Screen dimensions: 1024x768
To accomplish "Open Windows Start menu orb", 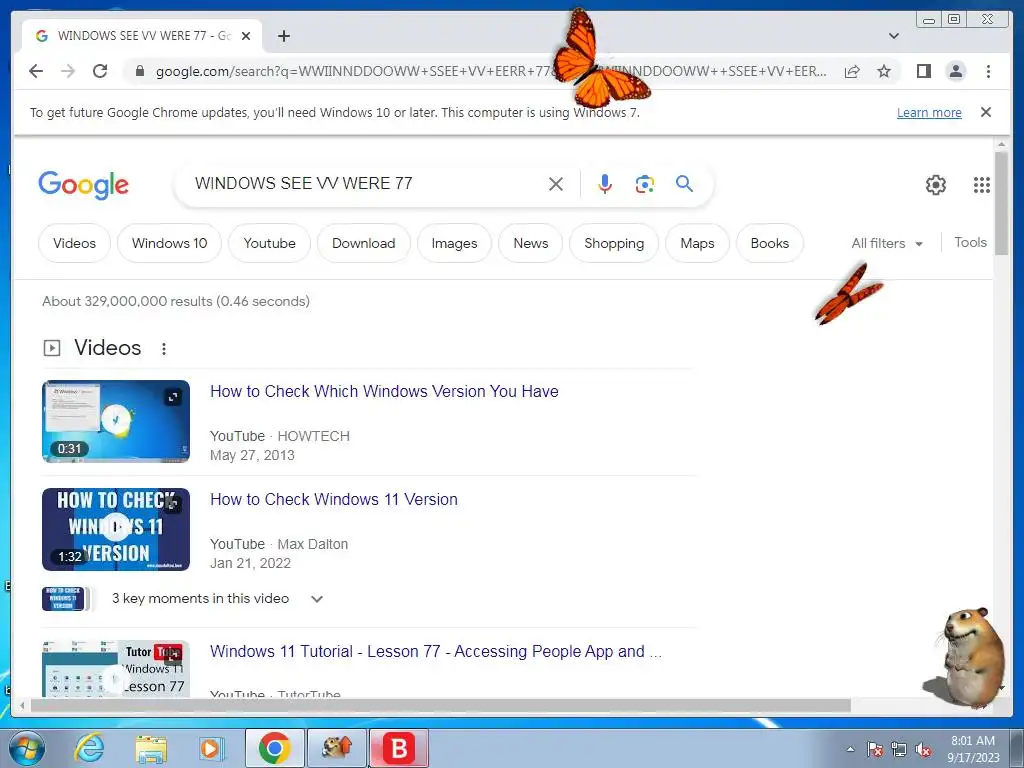I will [x=27, y=748].
